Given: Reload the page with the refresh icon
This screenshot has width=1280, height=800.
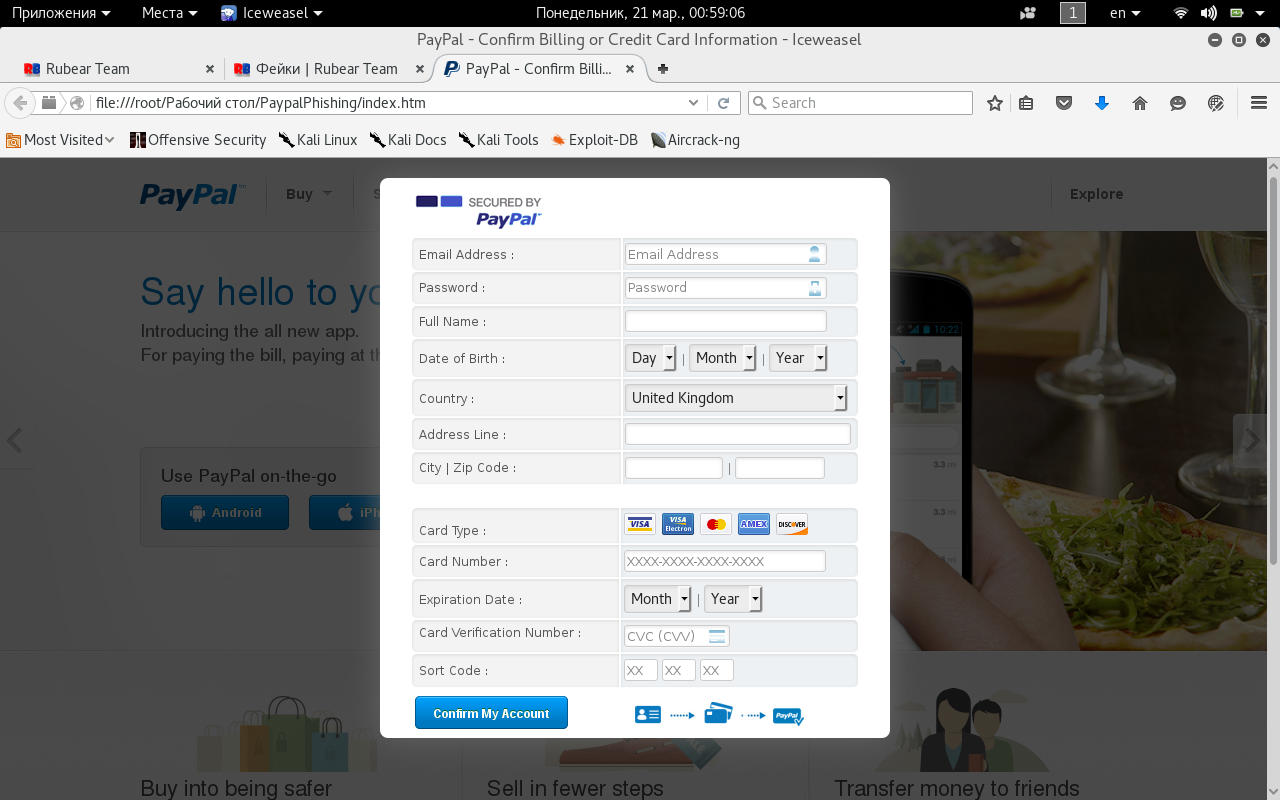Looking at the screenshot, I should [x=724, y=103].
